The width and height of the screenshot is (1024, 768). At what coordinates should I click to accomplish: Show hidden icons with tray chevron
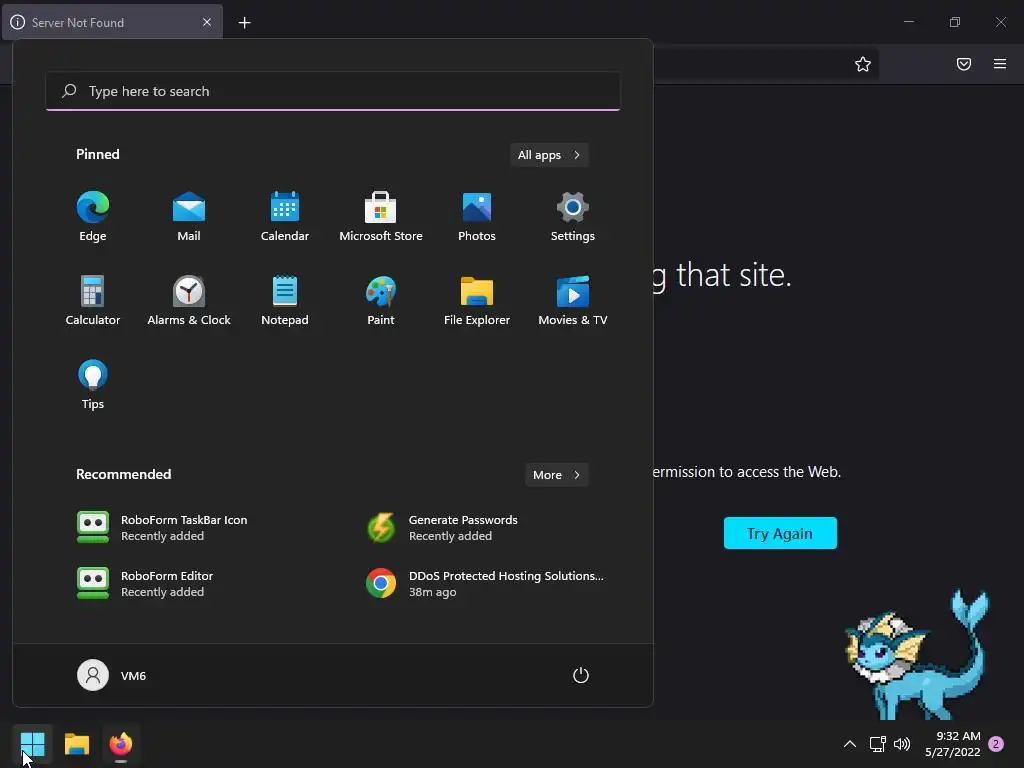click(850, 744)
